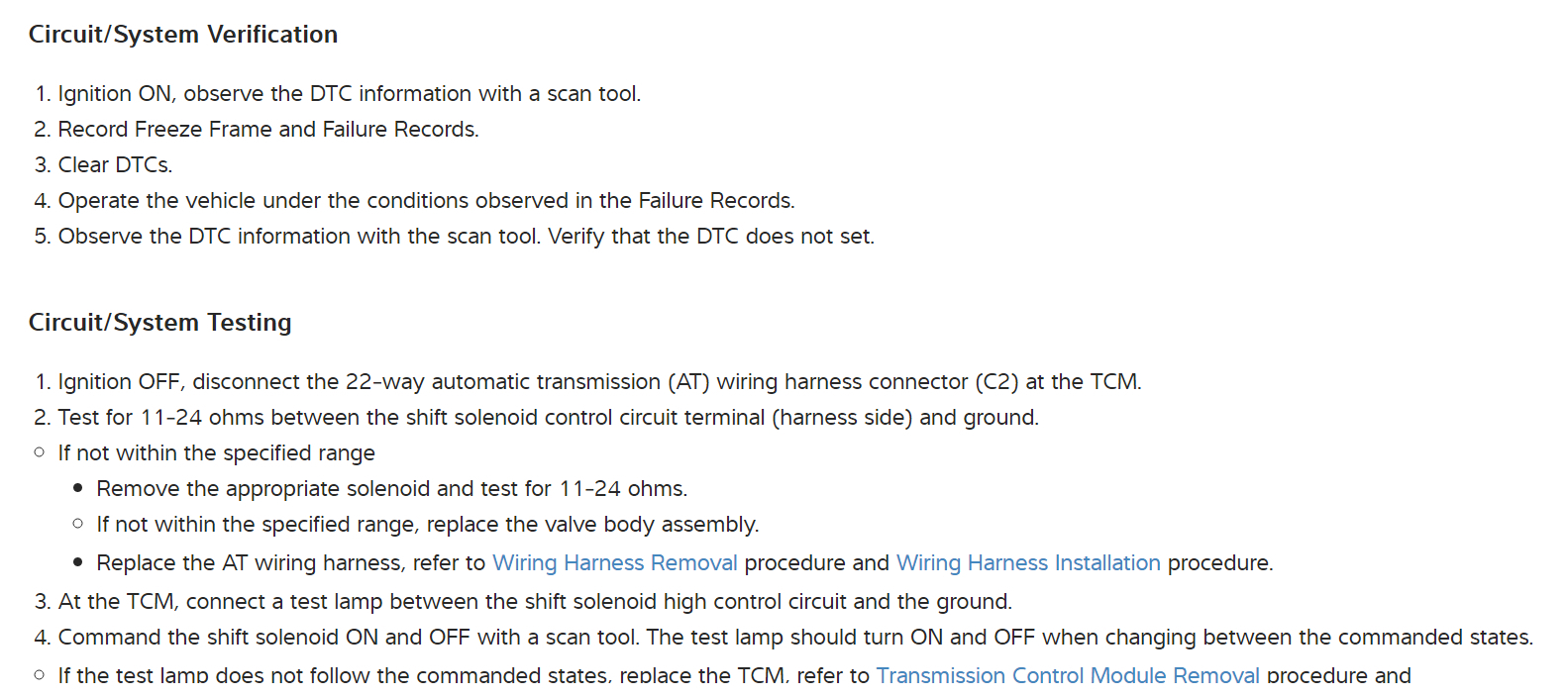The height and width of the screenshot is (696, 1568).
Task: Click the 'Operate the vehicle under the conditions' step
Action: tap(426, 201)
